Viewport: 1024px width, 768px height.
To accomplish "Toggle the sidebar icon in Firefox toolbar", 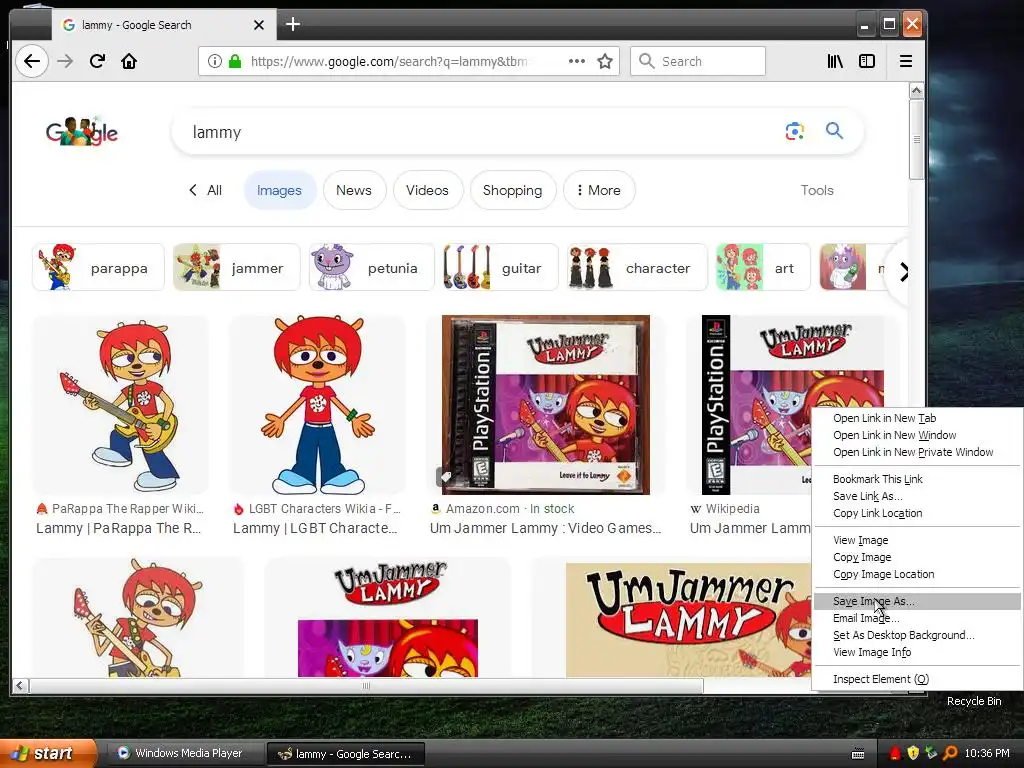I will pyautogui.click(x=867, y=61).
